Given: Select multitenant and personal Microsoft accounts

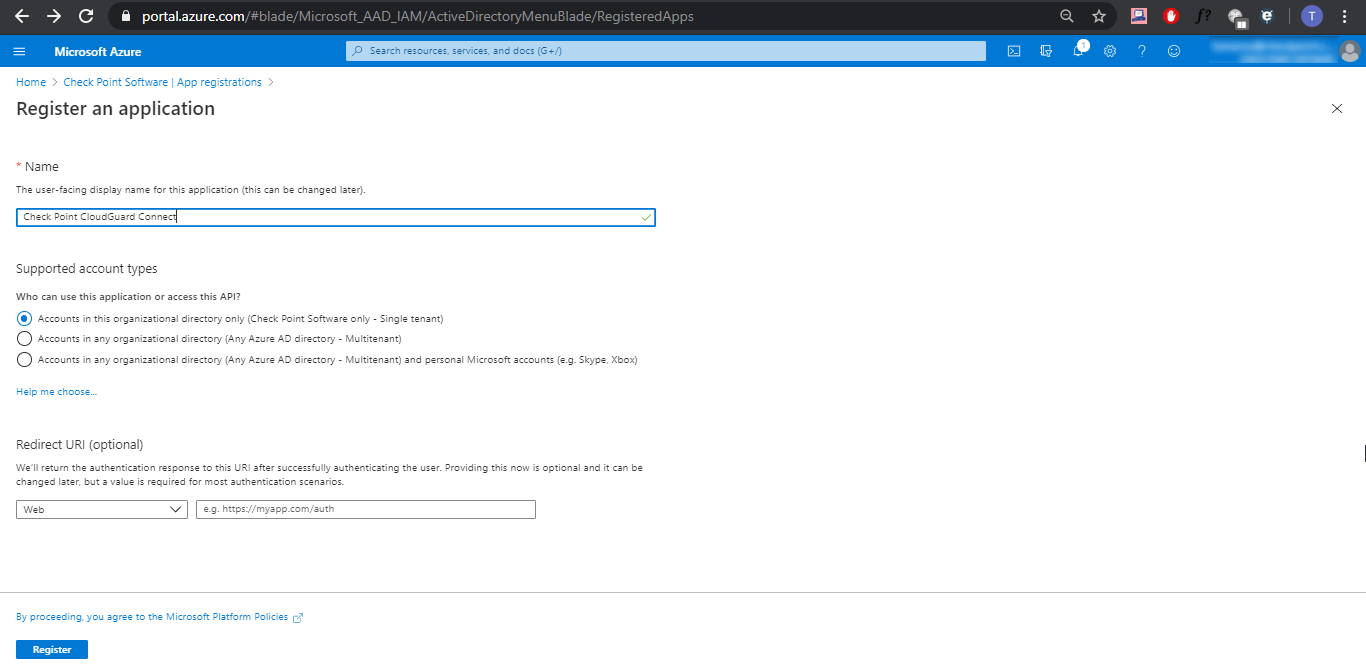Looking at the screenshot, I should (24, 359).
